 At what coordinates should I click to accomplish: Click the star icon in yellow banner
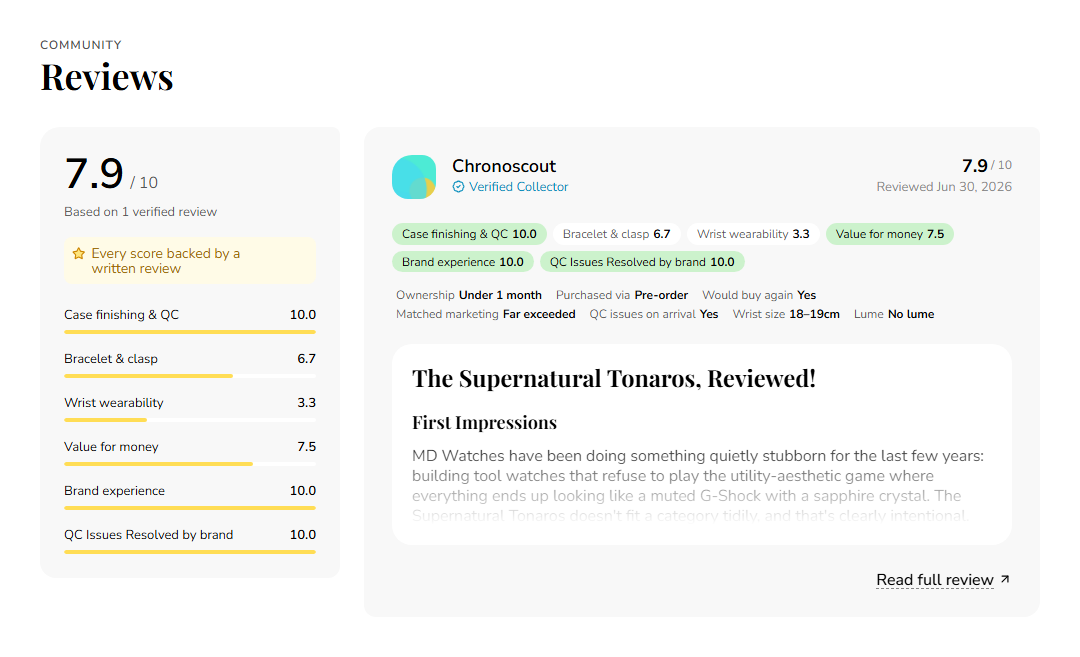pyautogui.click(x=79, y=253)
